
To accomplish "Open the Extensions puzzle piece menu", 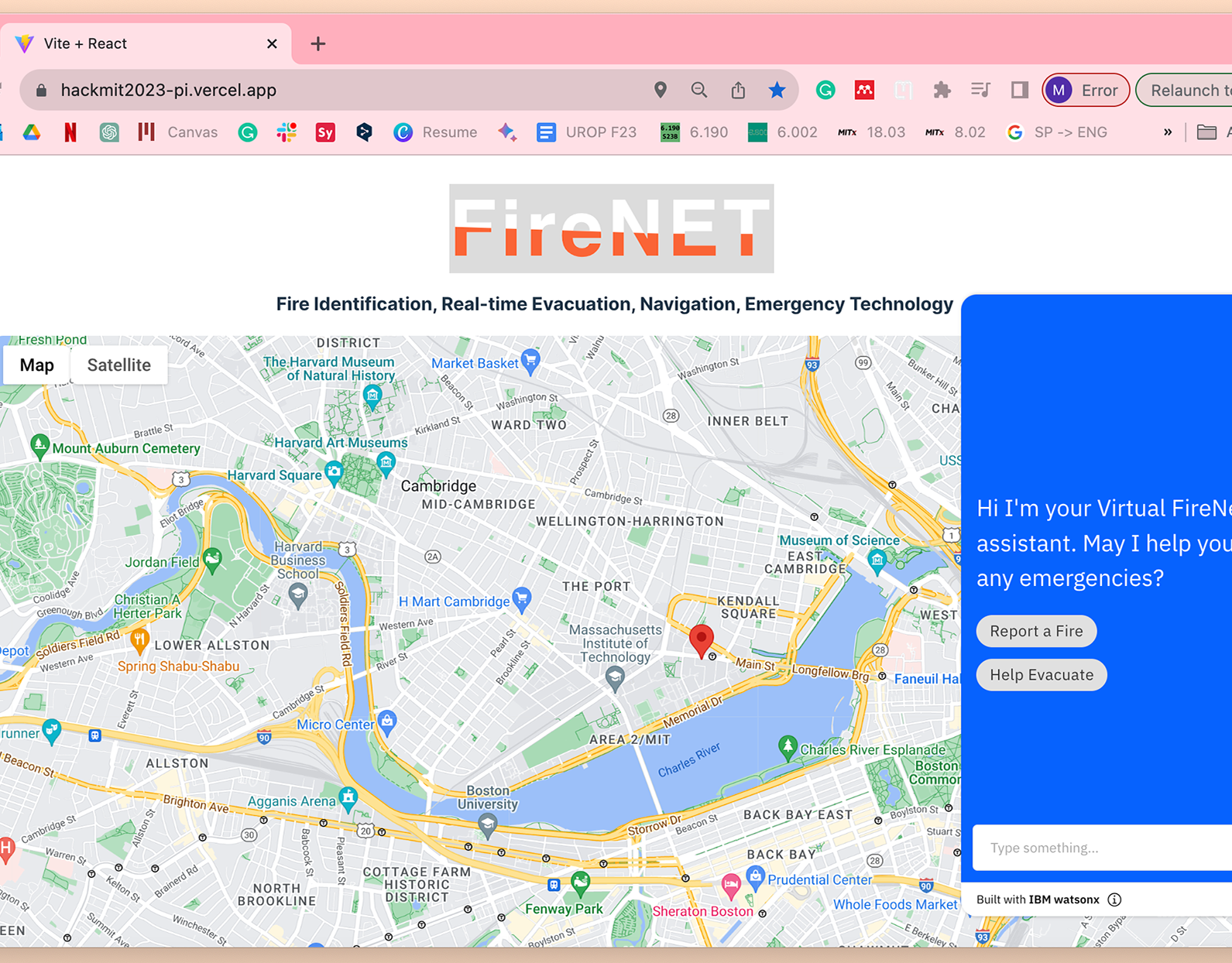I will [942, 90].
